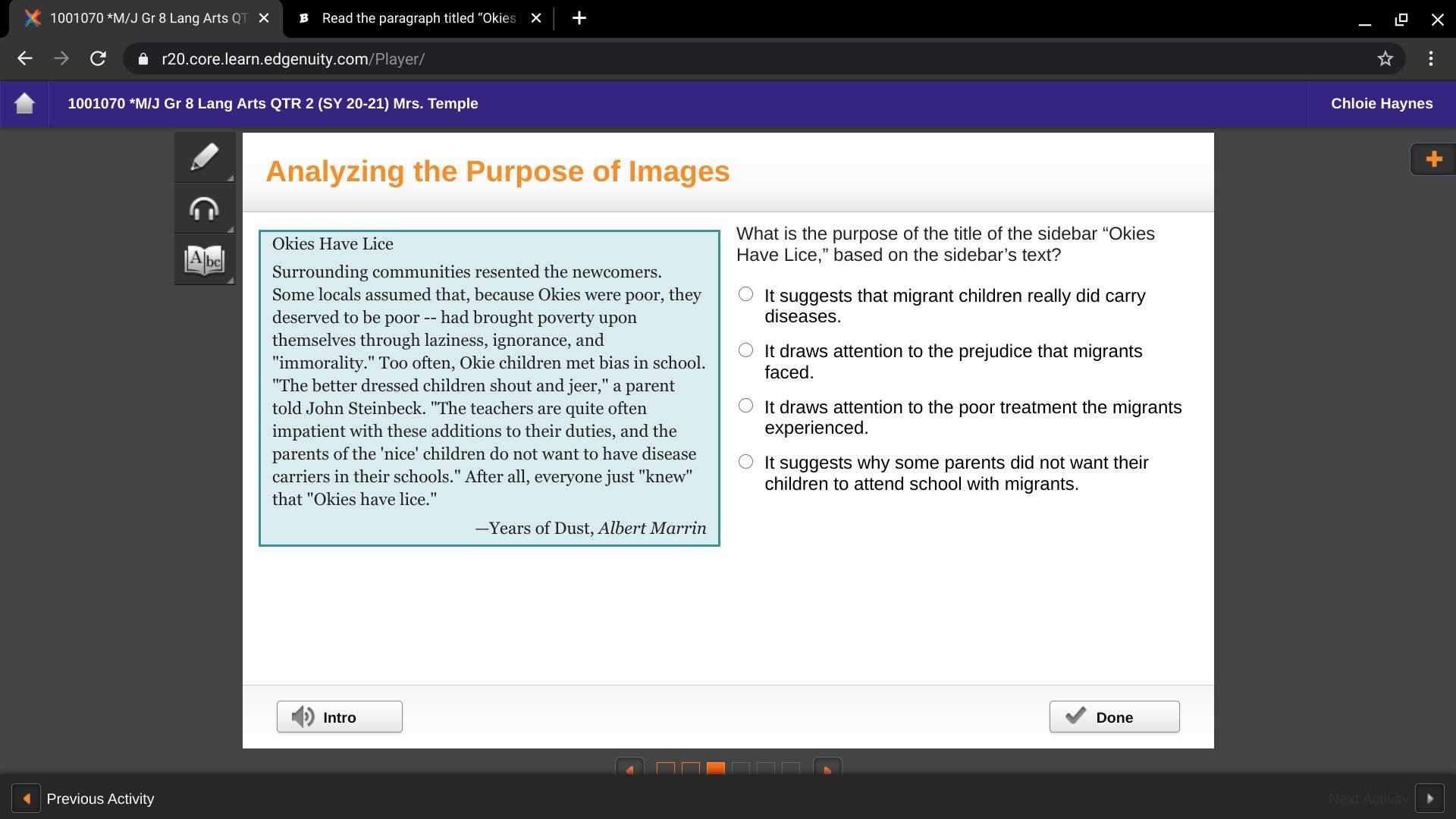The height and width of the screenshot is (819, 1456).
Task: Open Chrome three-dot menu
Action: pos(1430,58)
